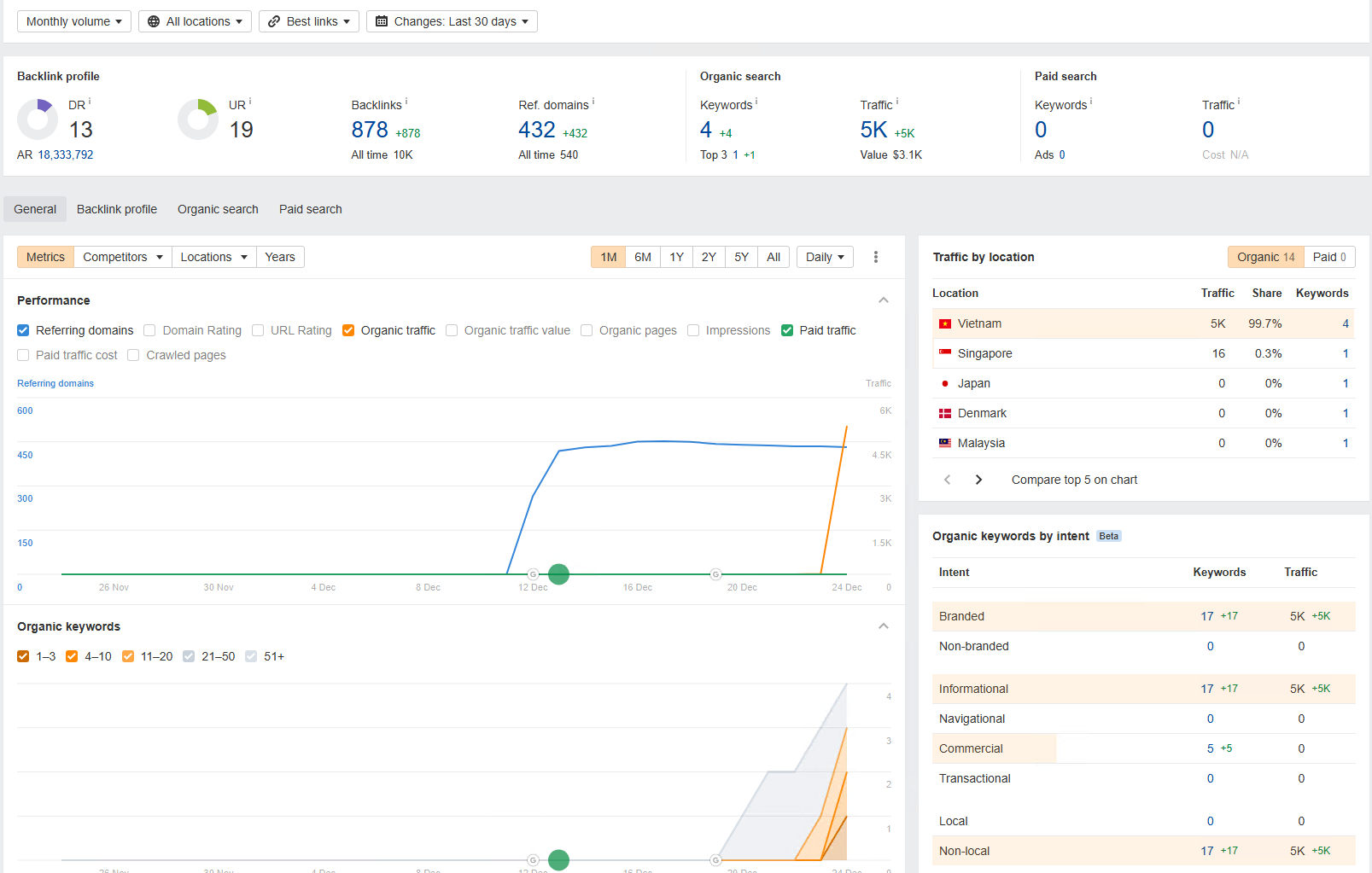Select 1Y time range
This screenshot has height=873, width=1372.
676,257
